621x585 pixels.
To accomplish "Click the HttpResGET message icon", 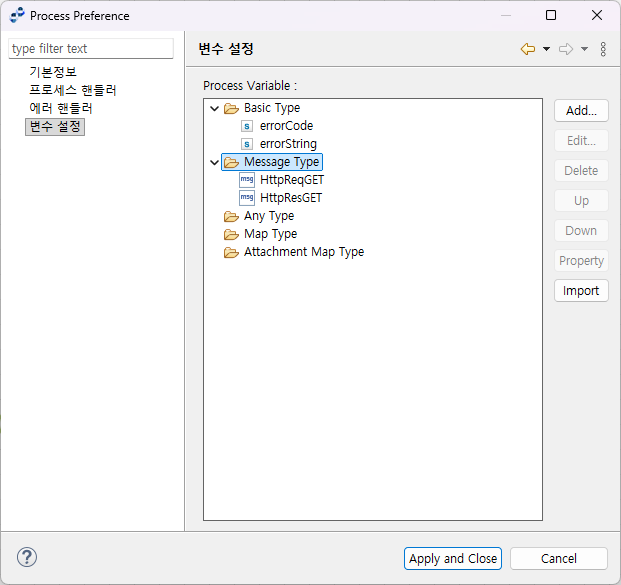I will pyautogui.click(x=247, y=198).
